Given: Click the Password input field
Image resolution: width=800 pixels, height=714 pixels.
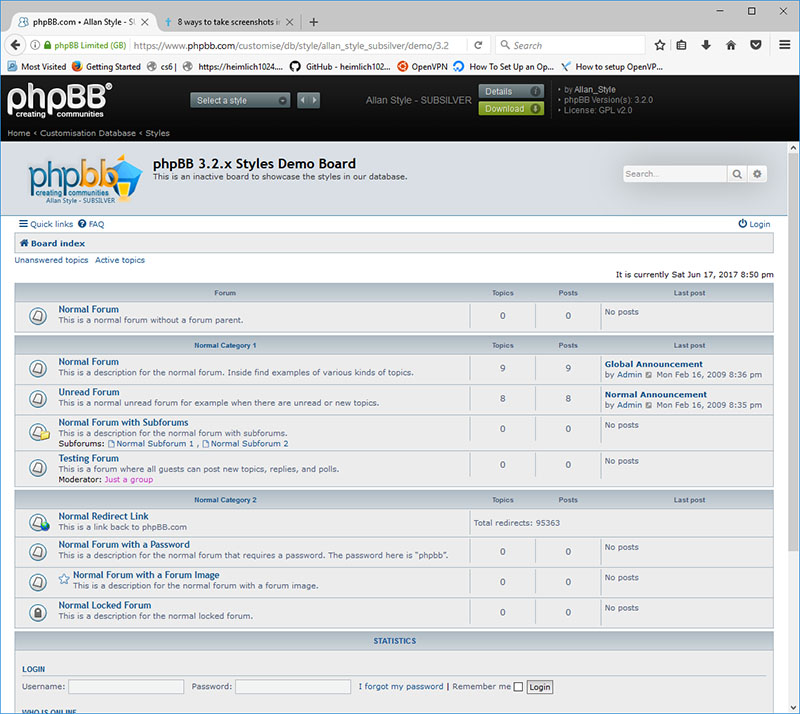Looking at the screenshot, I should [x=293, y=686].
